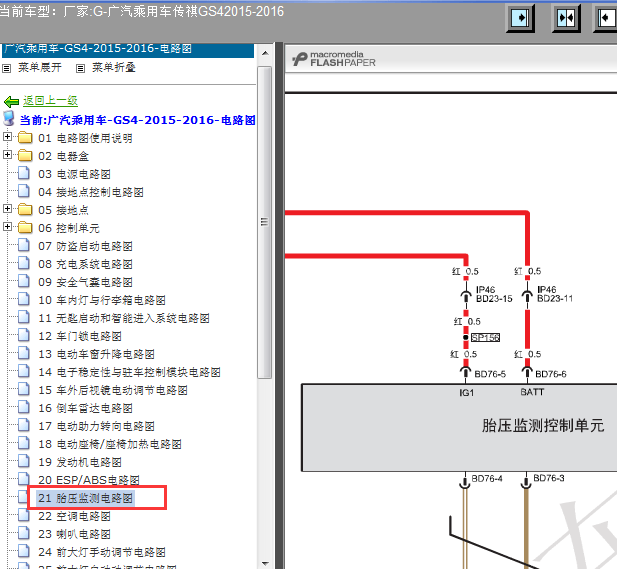Click 菜单展开 to expand all menus

40,68
